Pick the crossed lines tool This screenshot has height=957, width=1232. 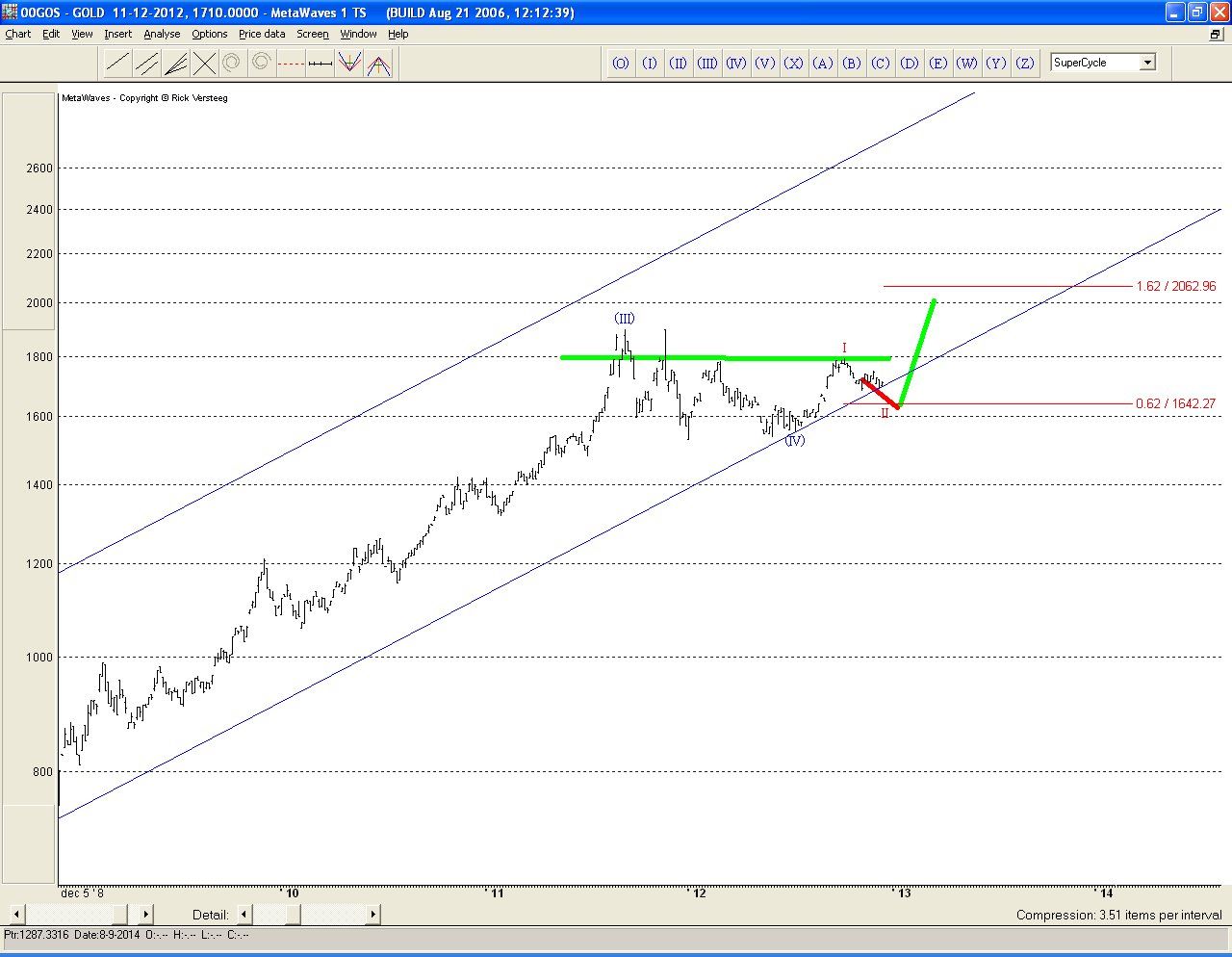point(204,64)
